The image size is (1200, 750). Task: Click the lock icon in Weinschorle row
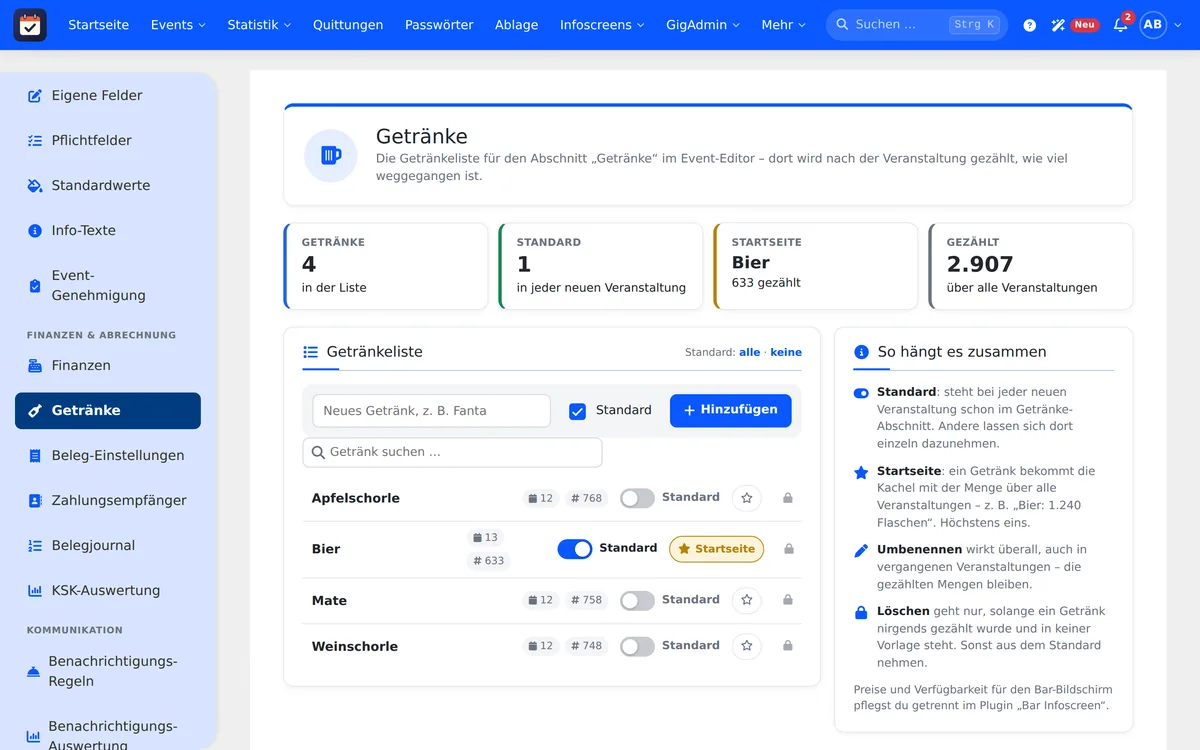tap(788, 646)
